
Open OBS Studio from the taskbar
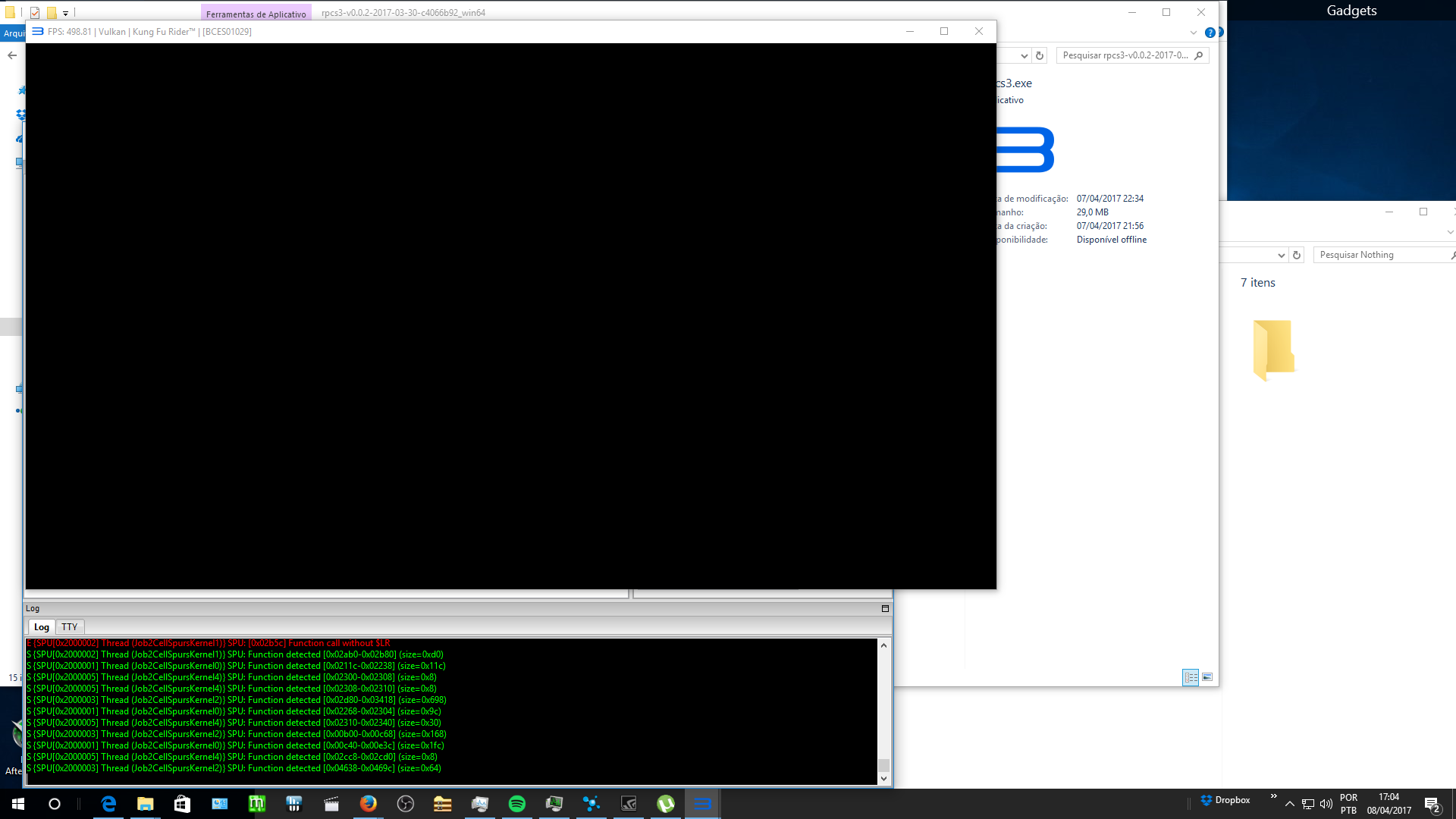[x=406, y=804]
